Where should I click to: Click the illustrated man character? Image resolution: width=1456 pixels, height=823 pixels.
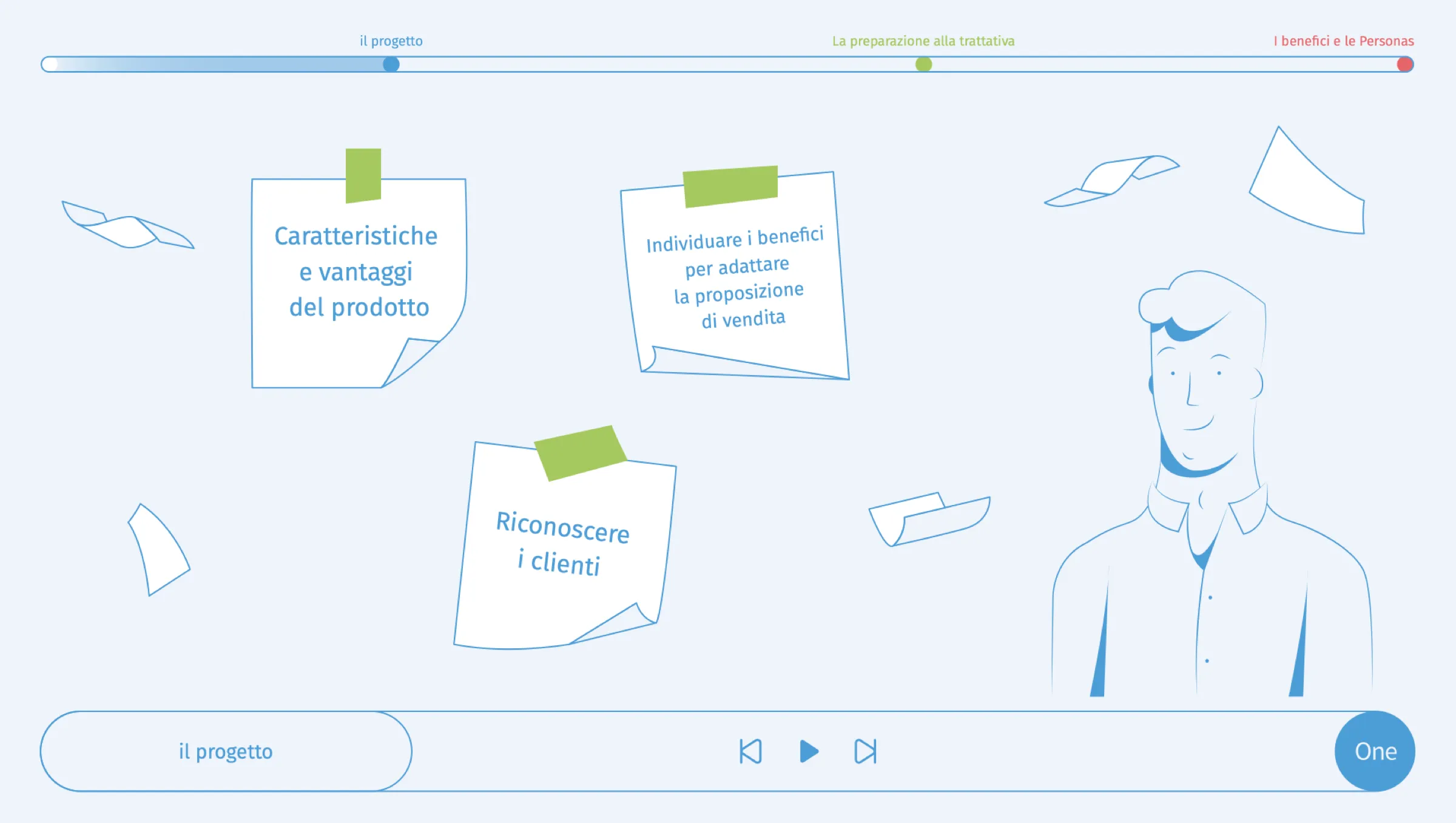point(1212,484)
